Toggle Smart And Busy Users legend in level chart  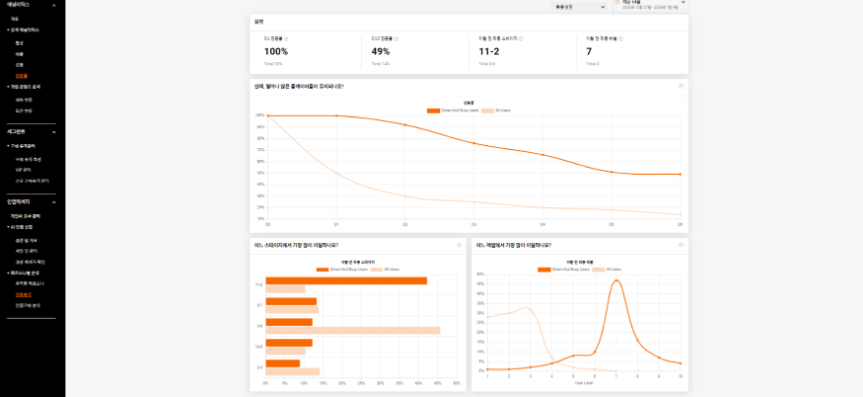coord(564,270)
